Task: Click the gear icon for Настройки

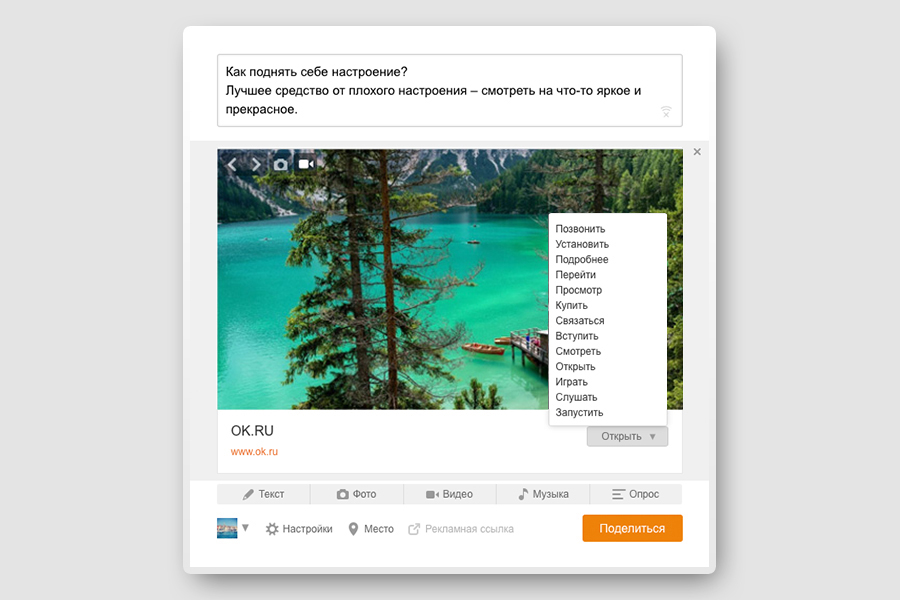Action: (x=272, y=529)
